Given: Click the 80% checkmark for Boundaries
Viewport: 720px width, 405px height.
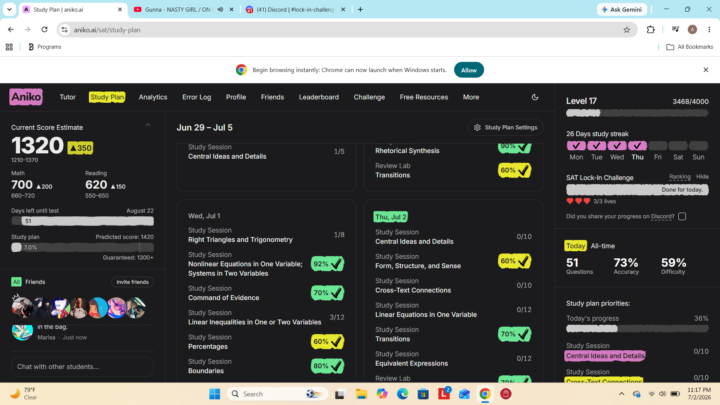Looking at the screenshot, I should tap(327, 366).
